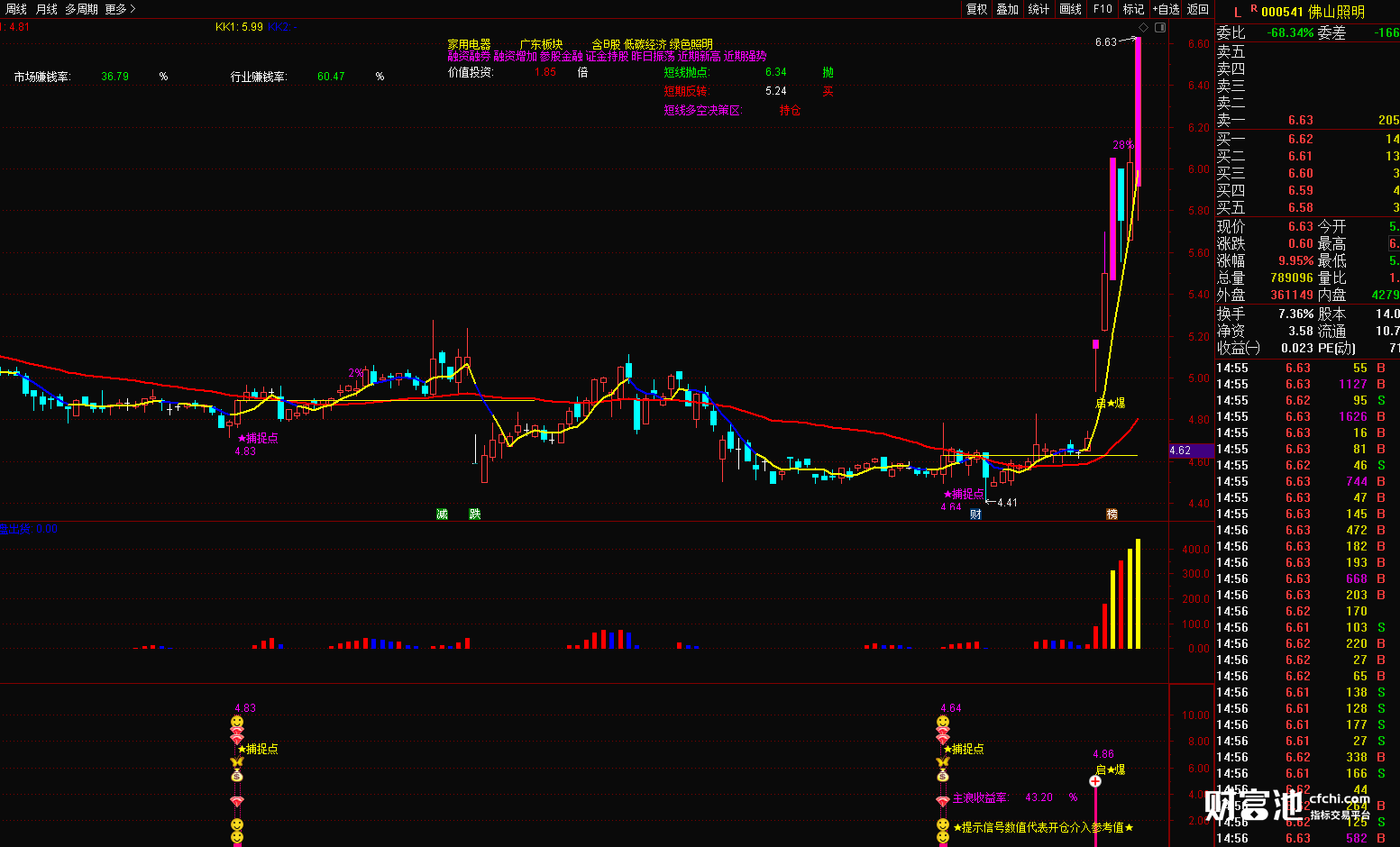Image resolution: width=1400 pixels, height=847 pixels.
Task: Open the 统计 statistics tool
Action: coord(1039,9)
